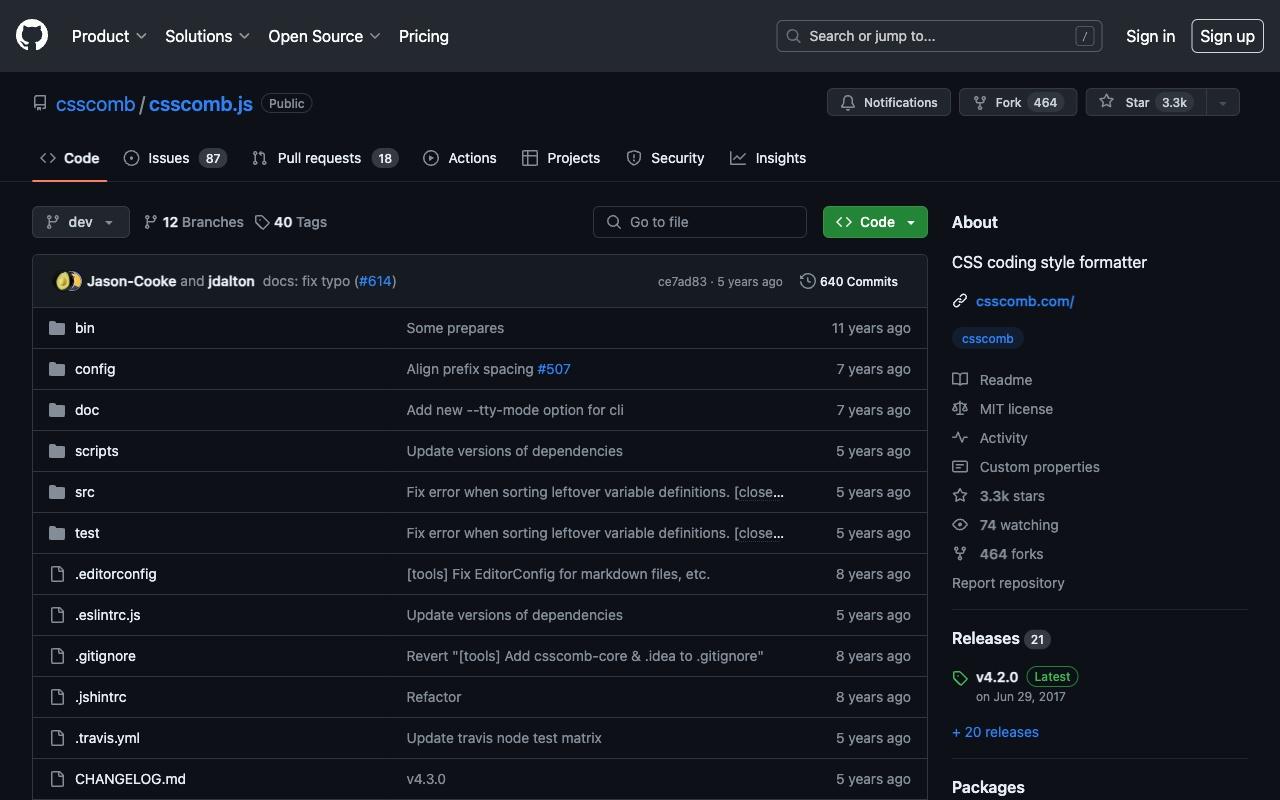
Task: Click the csscomb topic tag
Action: [988, 339]
